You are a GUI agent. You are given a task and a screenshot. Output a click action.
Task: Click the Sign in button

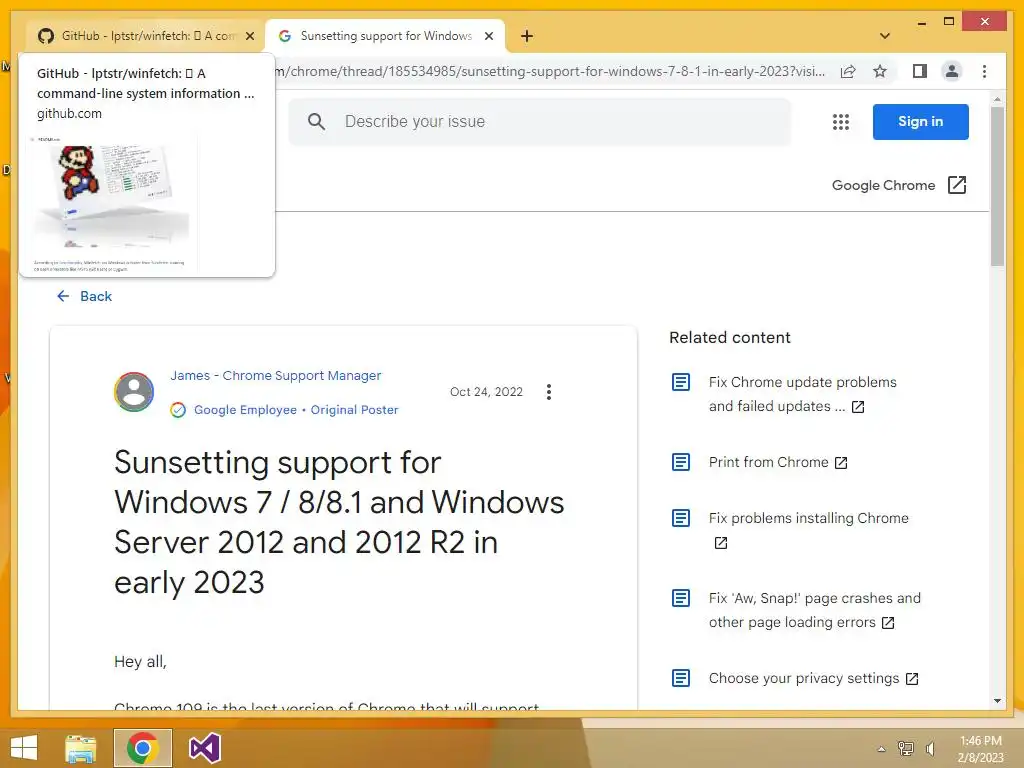coord(920,121)
